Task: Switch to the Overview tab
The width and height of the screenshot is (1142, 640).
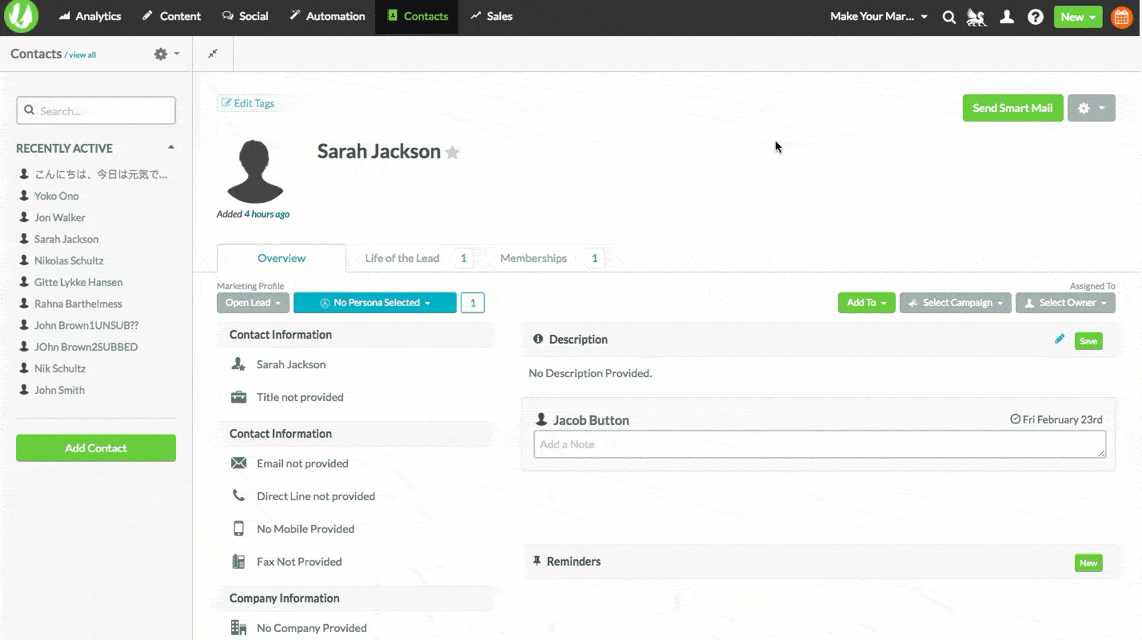Action: click(281, 258)
